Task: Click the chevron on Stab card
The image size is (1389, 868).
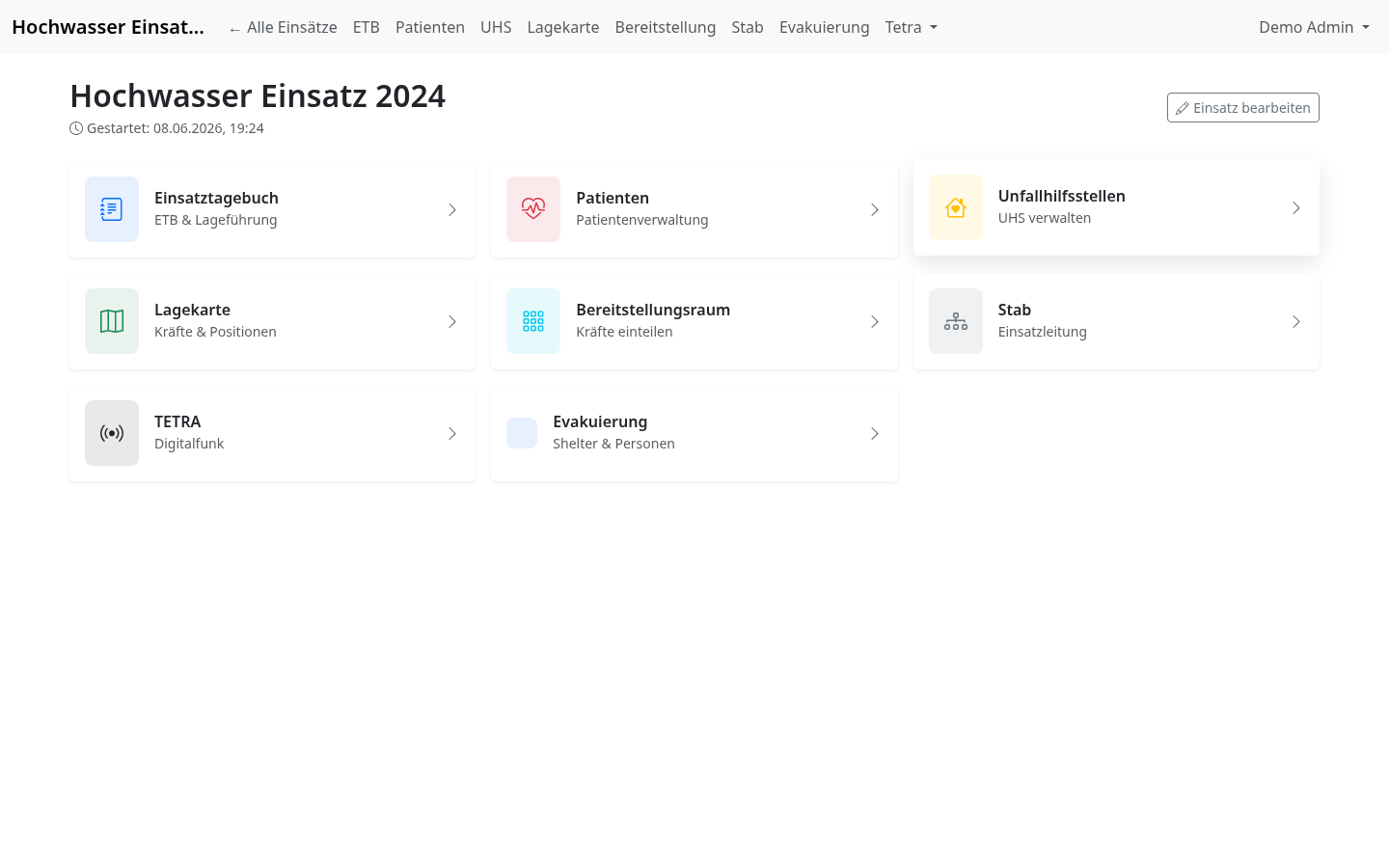Action: click(1296, 321)
